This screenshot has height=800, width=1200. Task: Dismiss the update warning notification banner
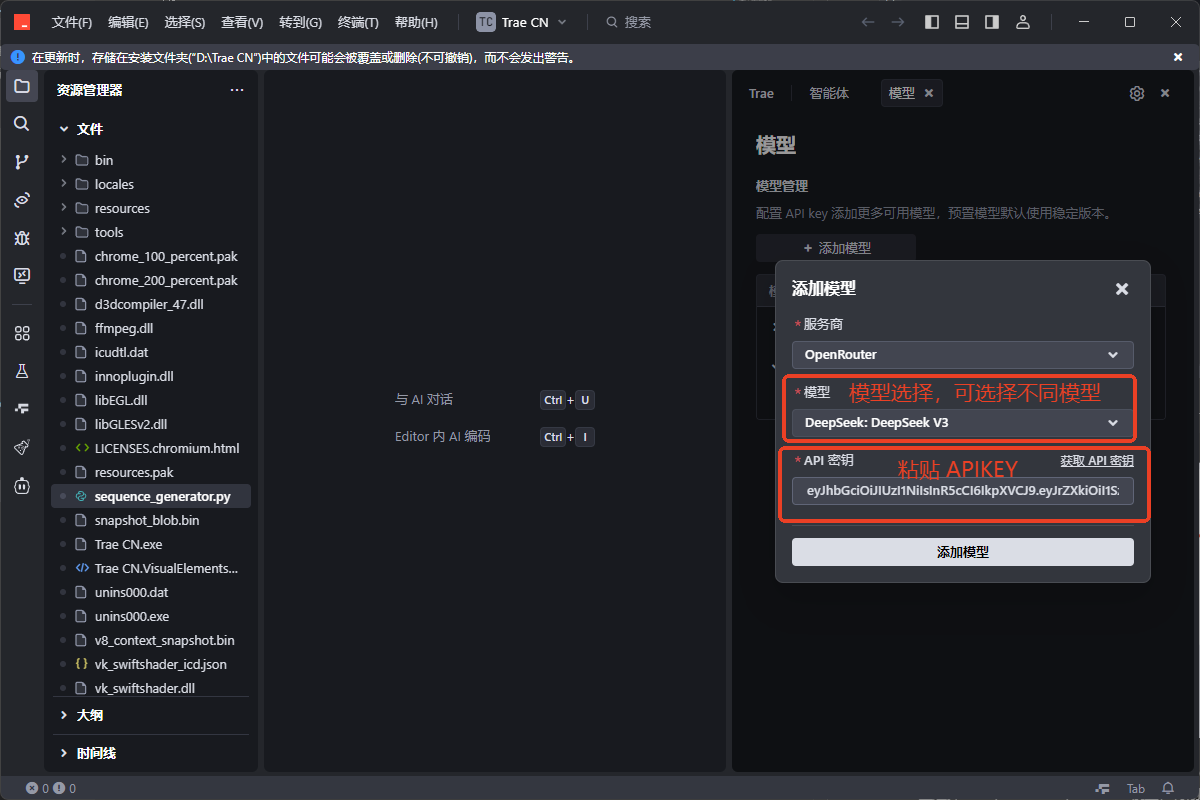1178,58
